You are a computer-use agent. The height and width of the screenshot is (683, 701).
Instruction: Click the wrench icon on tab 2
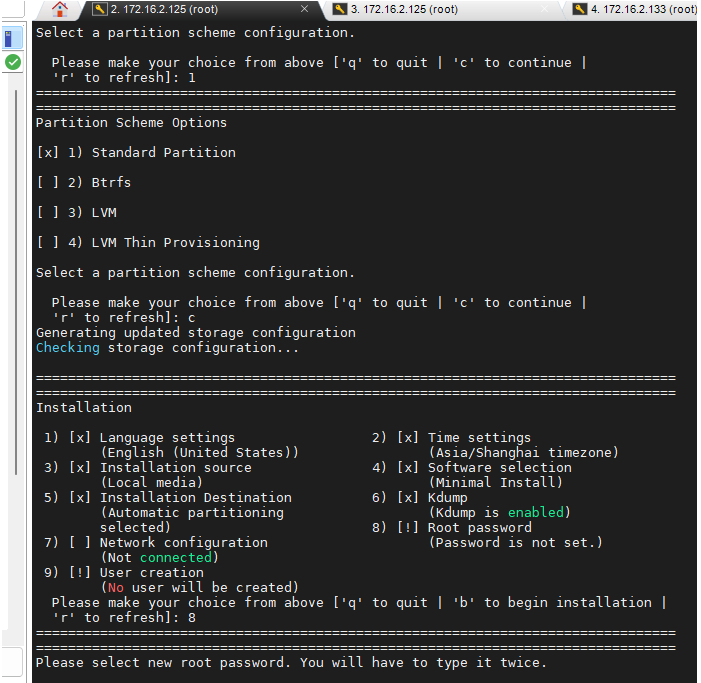[x=99, y=10]
